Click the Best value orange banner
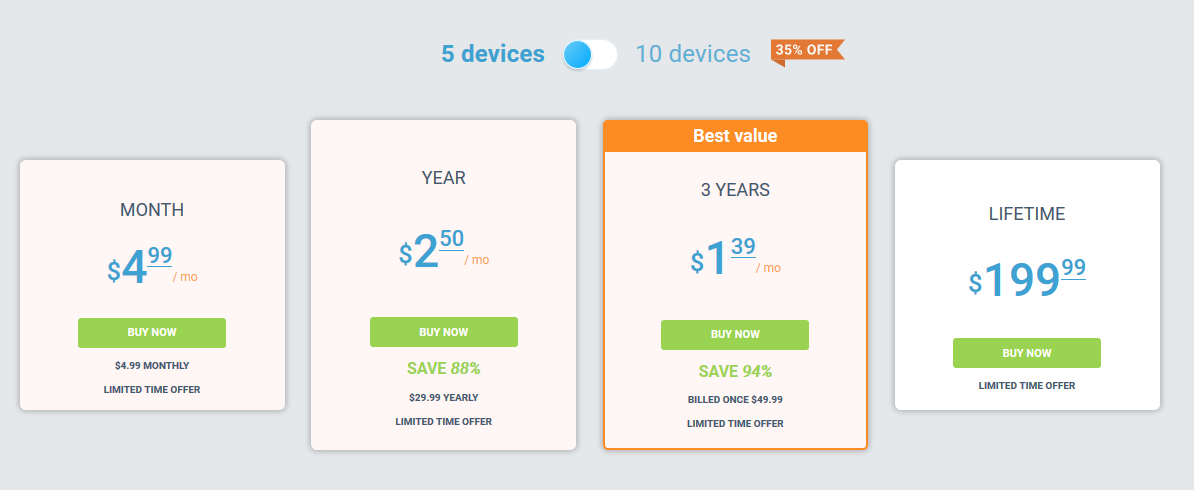The height and width of the screenshot is (490, 1194). click(735, 136)
